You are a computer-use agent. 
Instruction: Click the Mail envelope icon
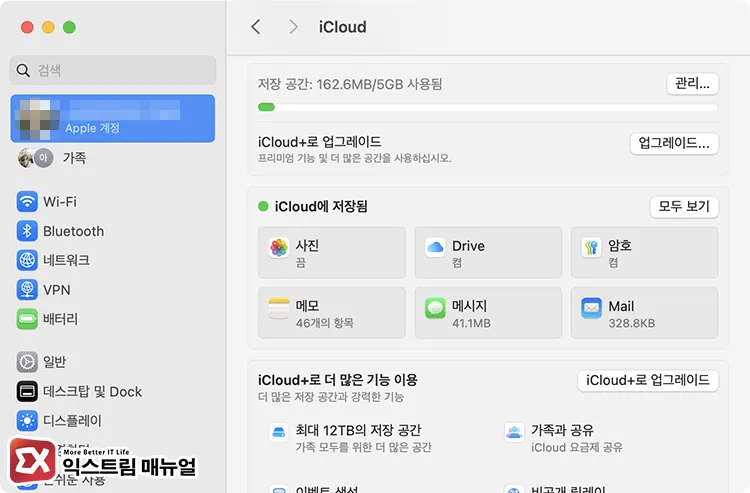pyautogui.click(x=592, y=308)
